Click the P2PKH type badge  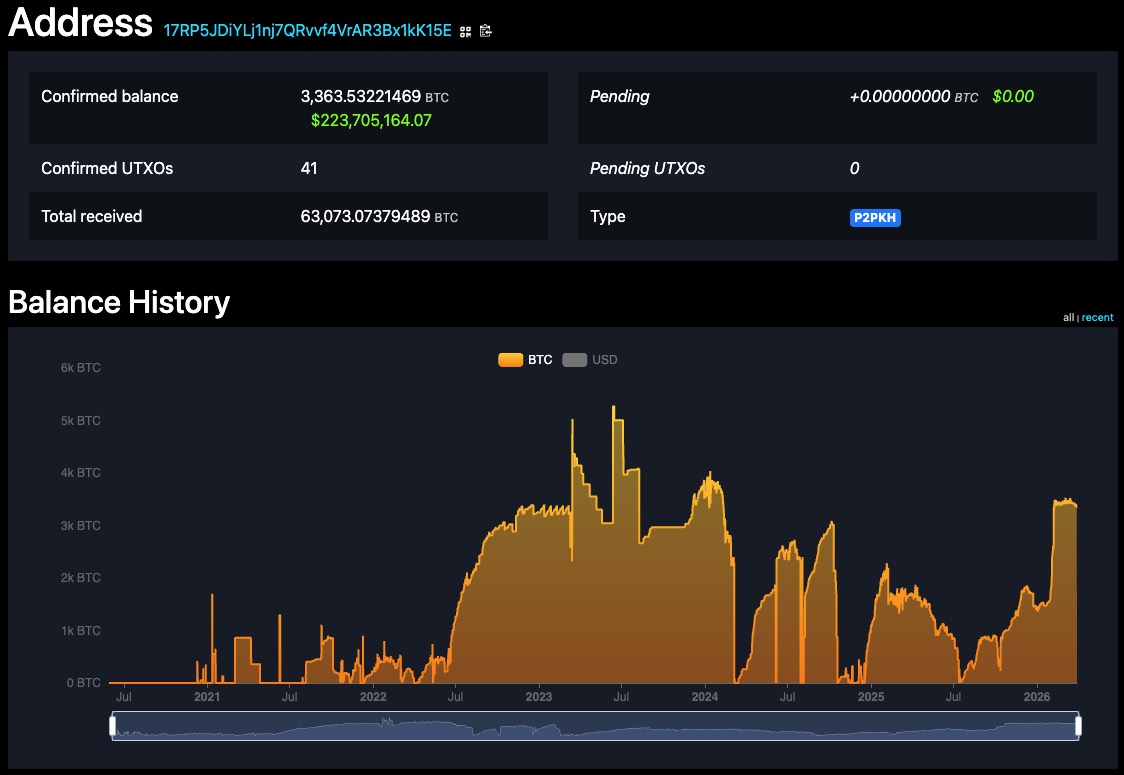click(x=875, y=218)
